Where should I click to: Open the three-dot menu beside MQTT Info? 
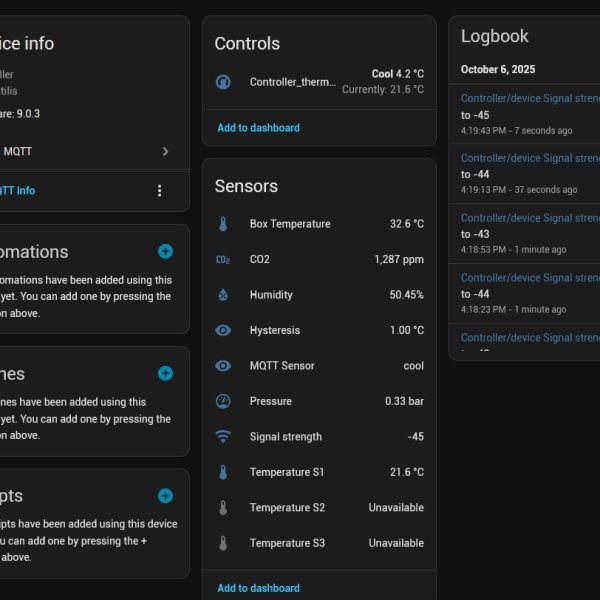click(160, 191)
